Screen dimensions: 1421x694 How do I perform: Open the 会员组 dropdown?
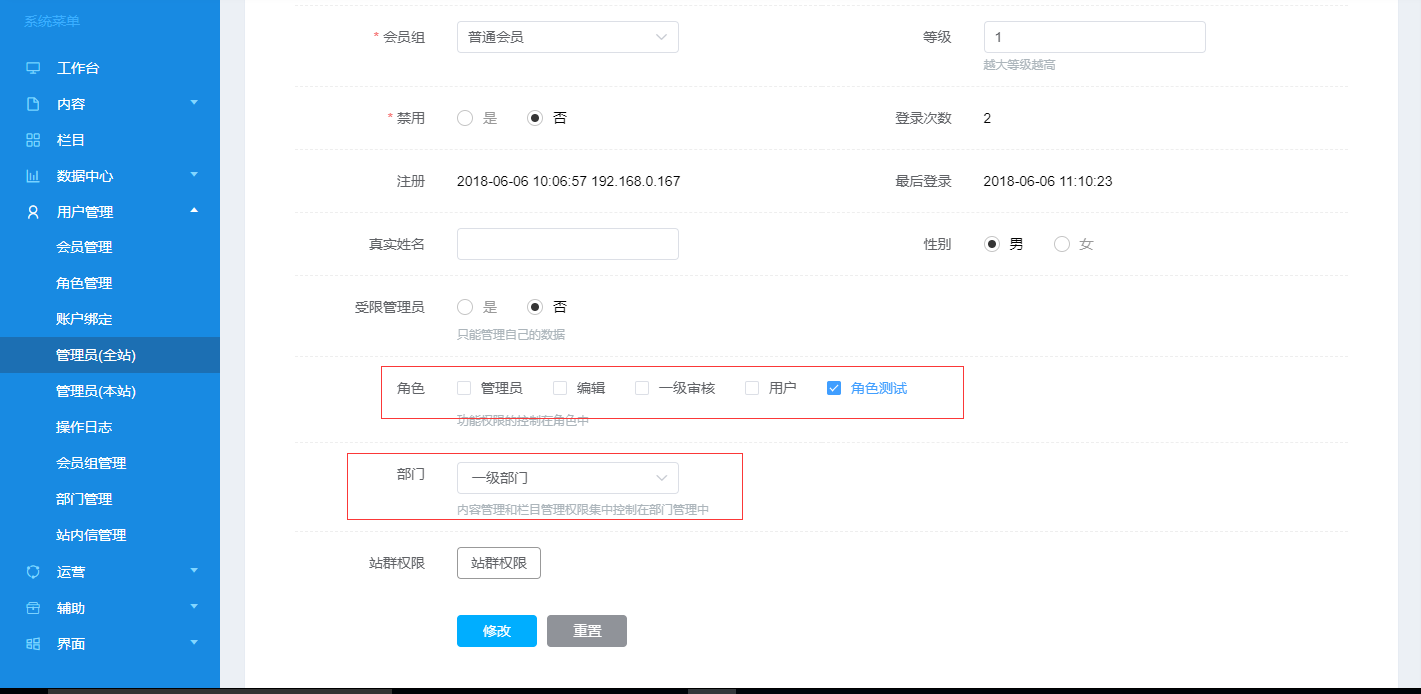click(x=568, y=37)
